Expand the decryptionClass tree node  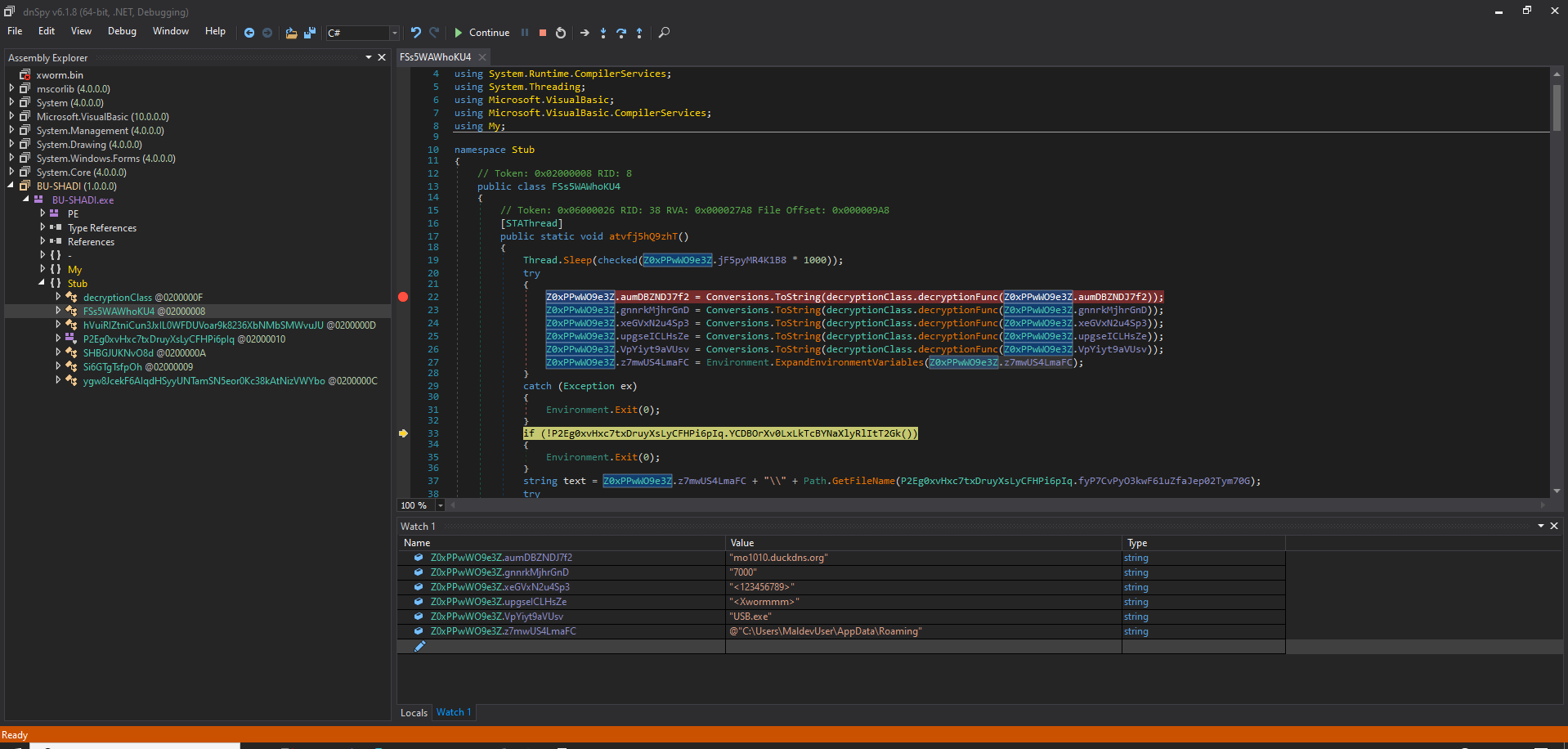click(58, 297)
